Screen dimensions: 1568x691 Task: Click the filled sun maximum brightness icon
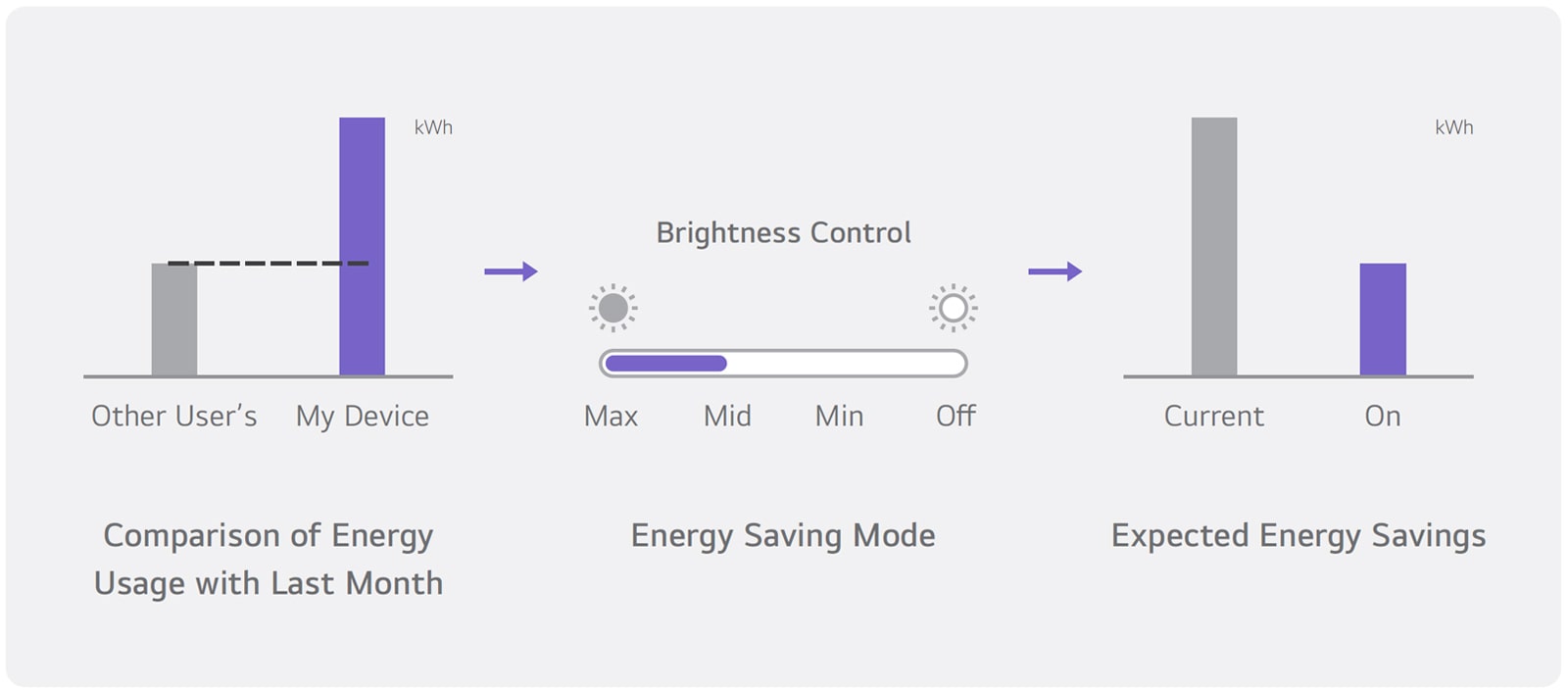pyautogui.click(x=612, y=308)
